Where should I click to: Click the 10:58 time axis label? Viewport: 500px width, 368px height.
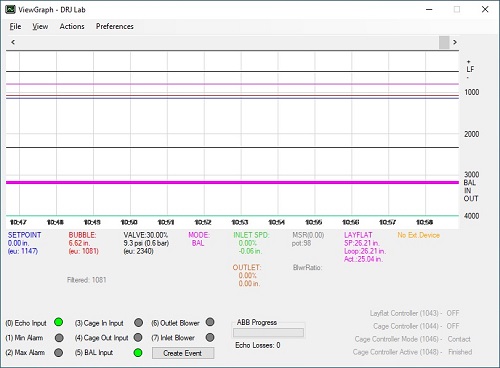point(424,222)
